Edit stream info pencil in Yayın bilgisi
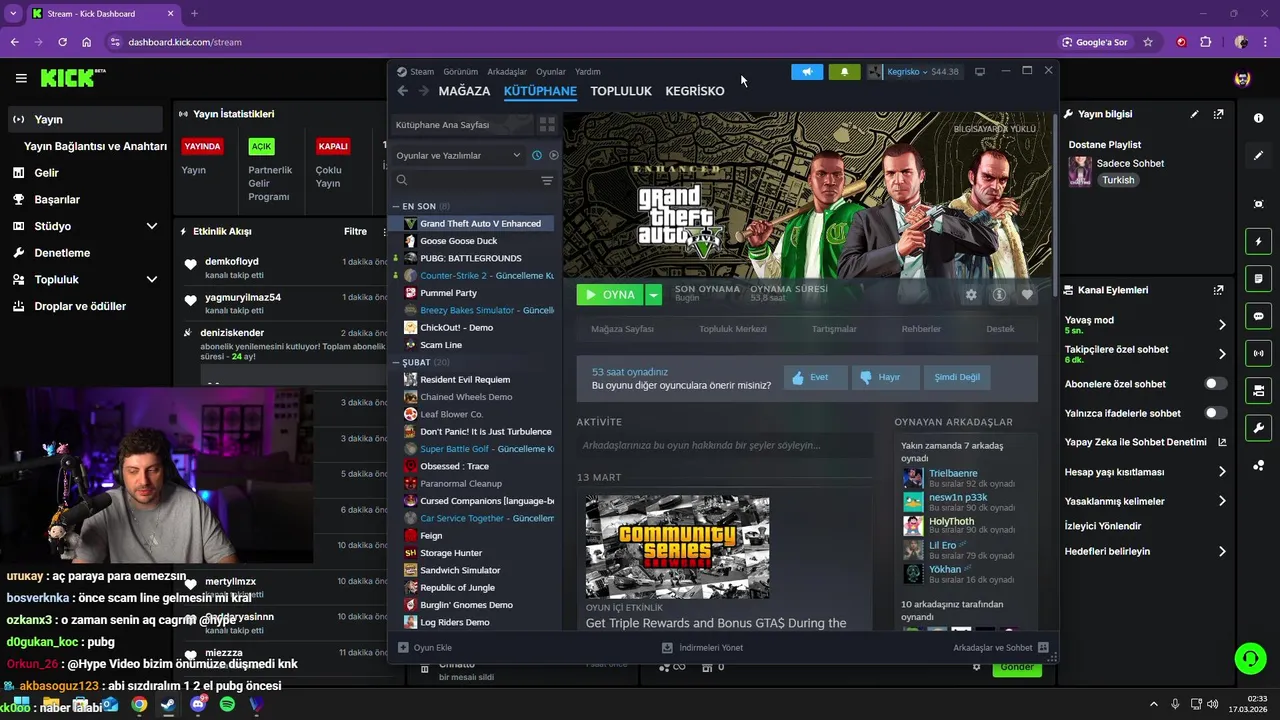This screenshot has width=1280, height=720. tap(1194, 114)
